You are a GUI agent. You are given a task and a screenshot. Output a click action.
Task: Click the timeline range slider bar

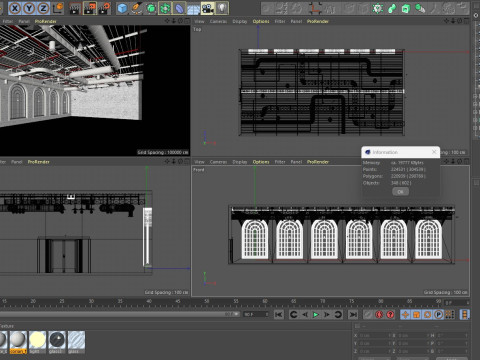click(x=119, y=314)
